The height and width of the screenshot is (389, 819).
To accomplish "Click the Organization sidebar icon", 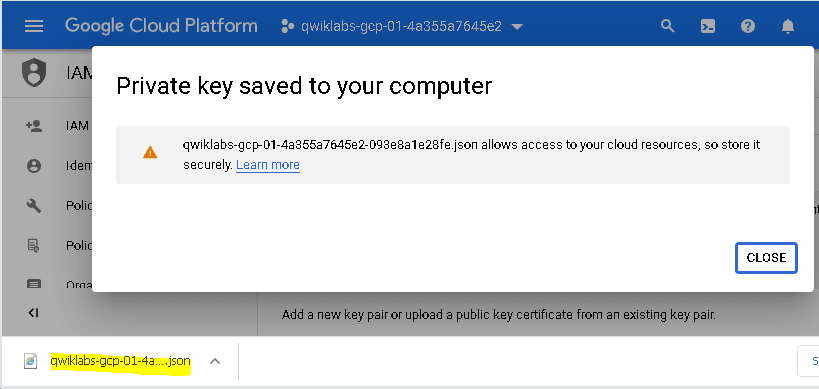I will [34, 285].
